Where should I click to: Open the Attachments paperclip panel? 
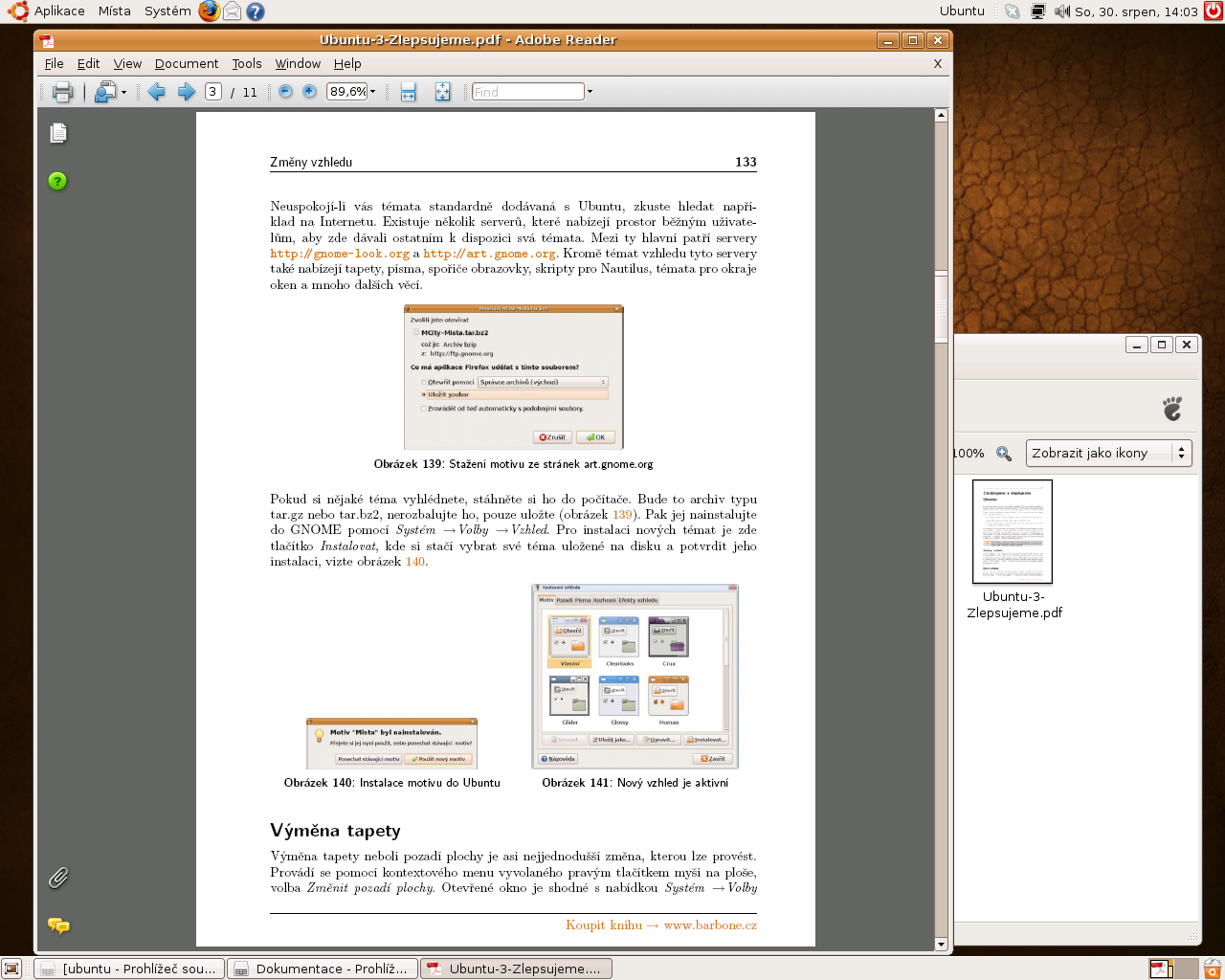(x=58, y=878)
